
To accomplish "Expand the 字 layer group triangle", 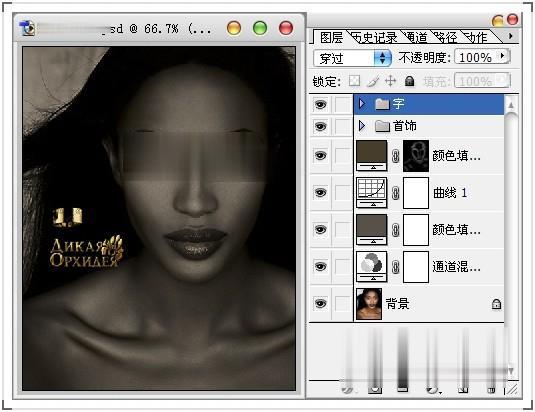I will click(x=362, y=104).
